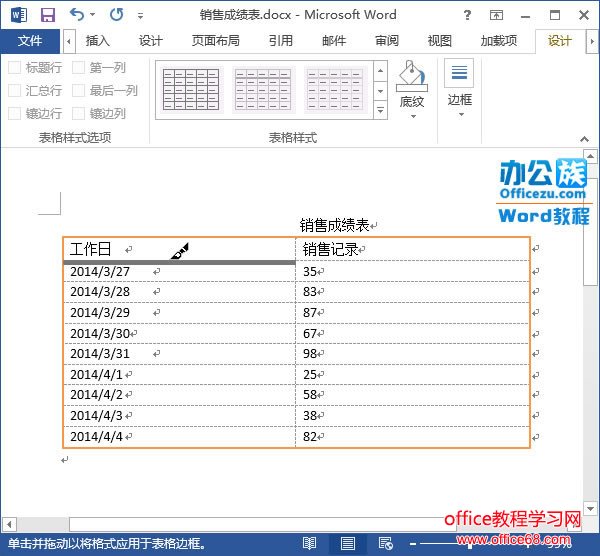This screenshot has width=600, height=556.
Task: Redo the last action
Action: coord(116,15)
